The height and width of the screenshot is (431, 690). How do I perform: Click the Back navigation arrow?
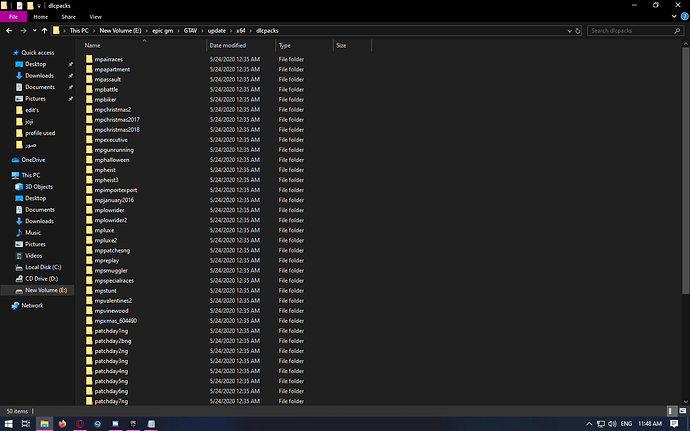tap(11, 31)
